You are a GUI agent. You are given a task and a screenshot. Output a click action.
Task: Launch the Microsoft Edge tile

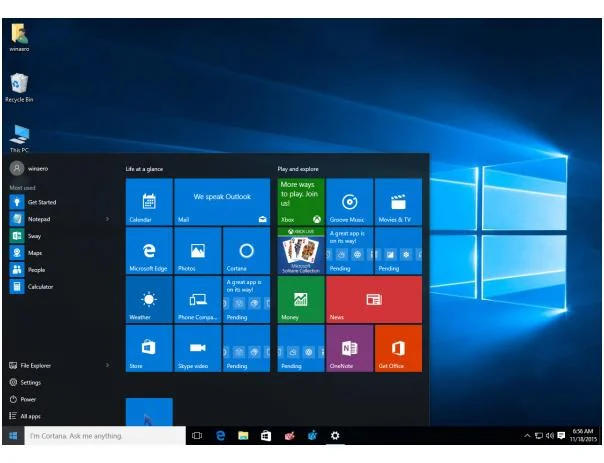coord(149,250)
